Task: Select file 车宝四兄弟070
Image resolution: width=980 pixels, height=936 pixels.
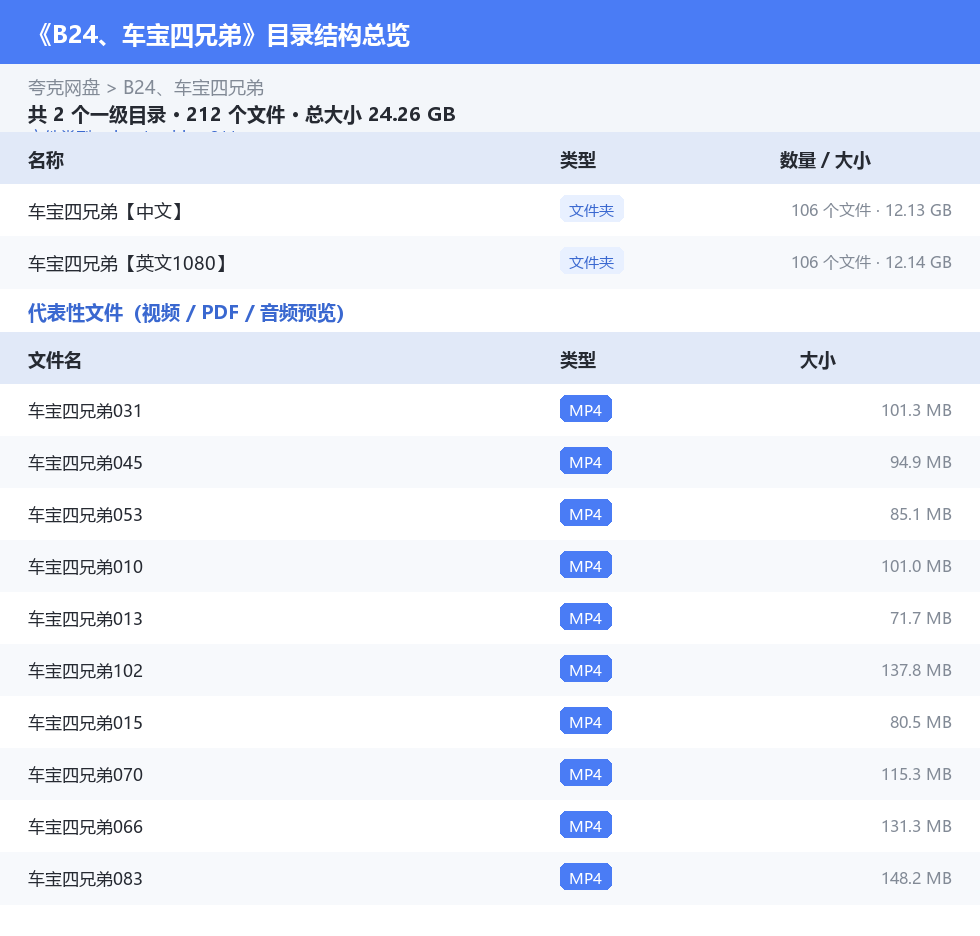Action: coord(85,774)
